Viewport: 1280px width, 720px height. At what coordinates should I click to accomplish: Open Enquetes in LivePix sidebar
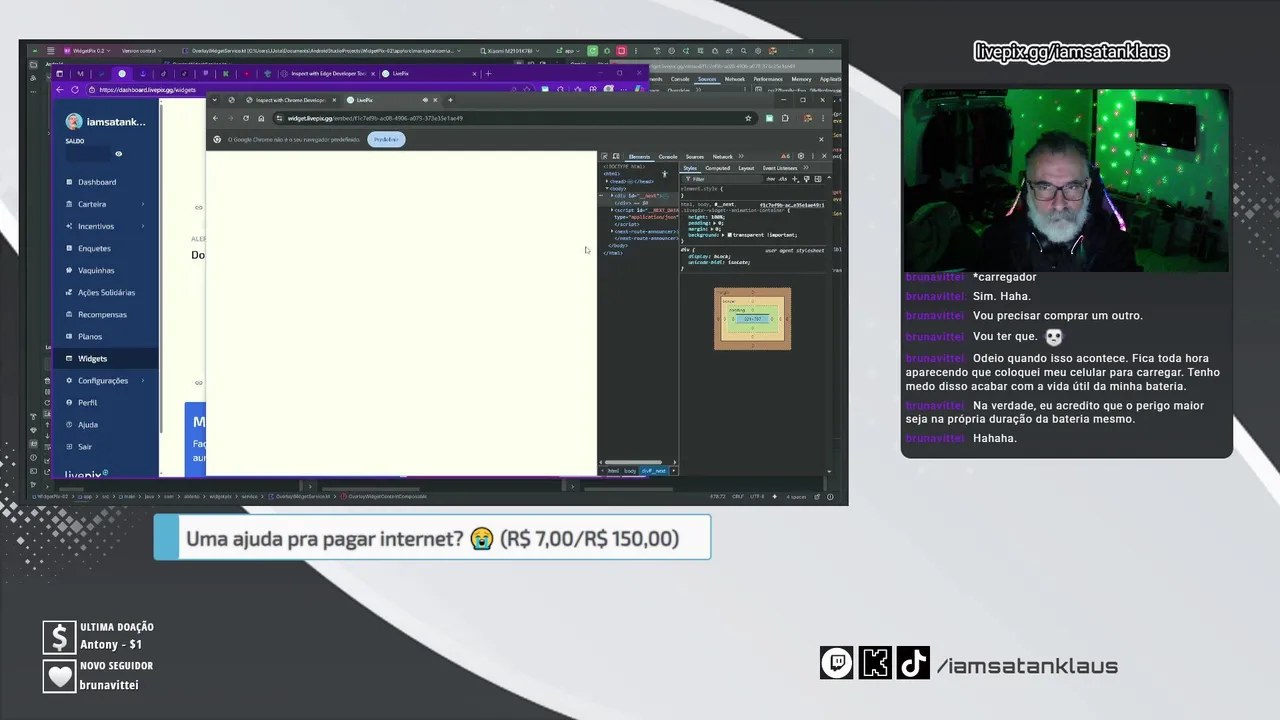pyautogui.click(x=94, y=248)
